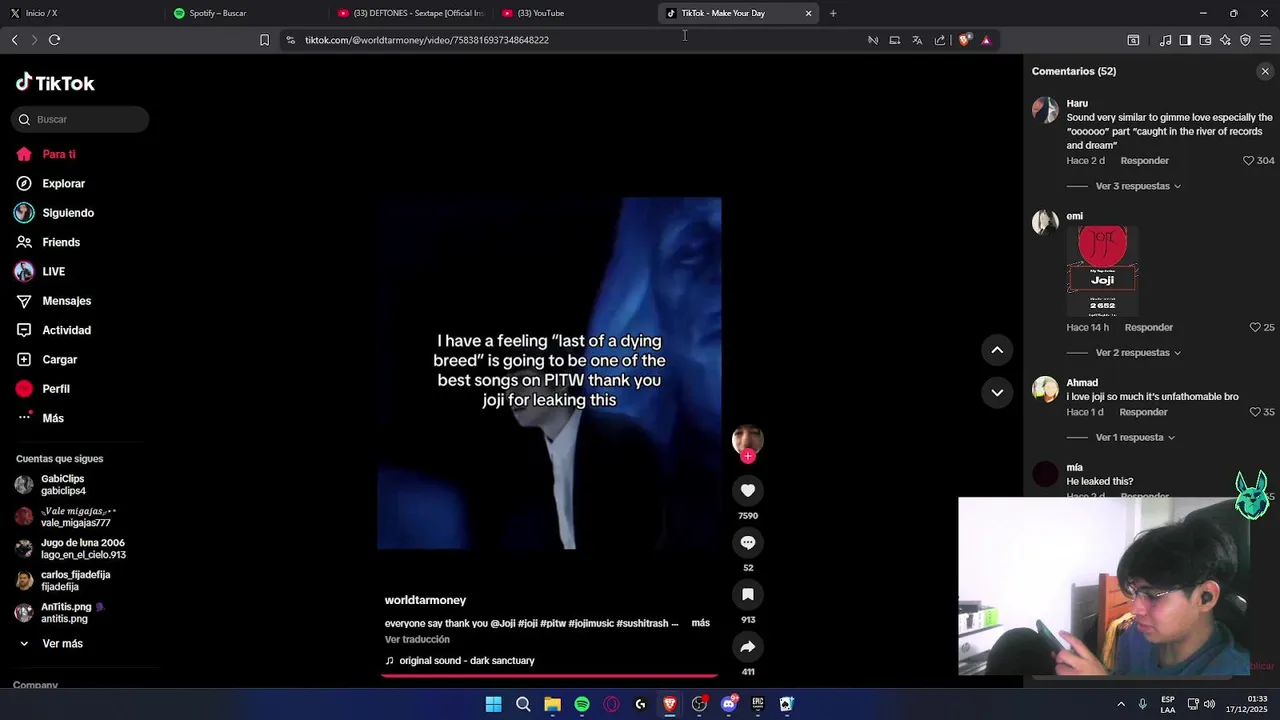Reload the page

(x=55, y=40)
